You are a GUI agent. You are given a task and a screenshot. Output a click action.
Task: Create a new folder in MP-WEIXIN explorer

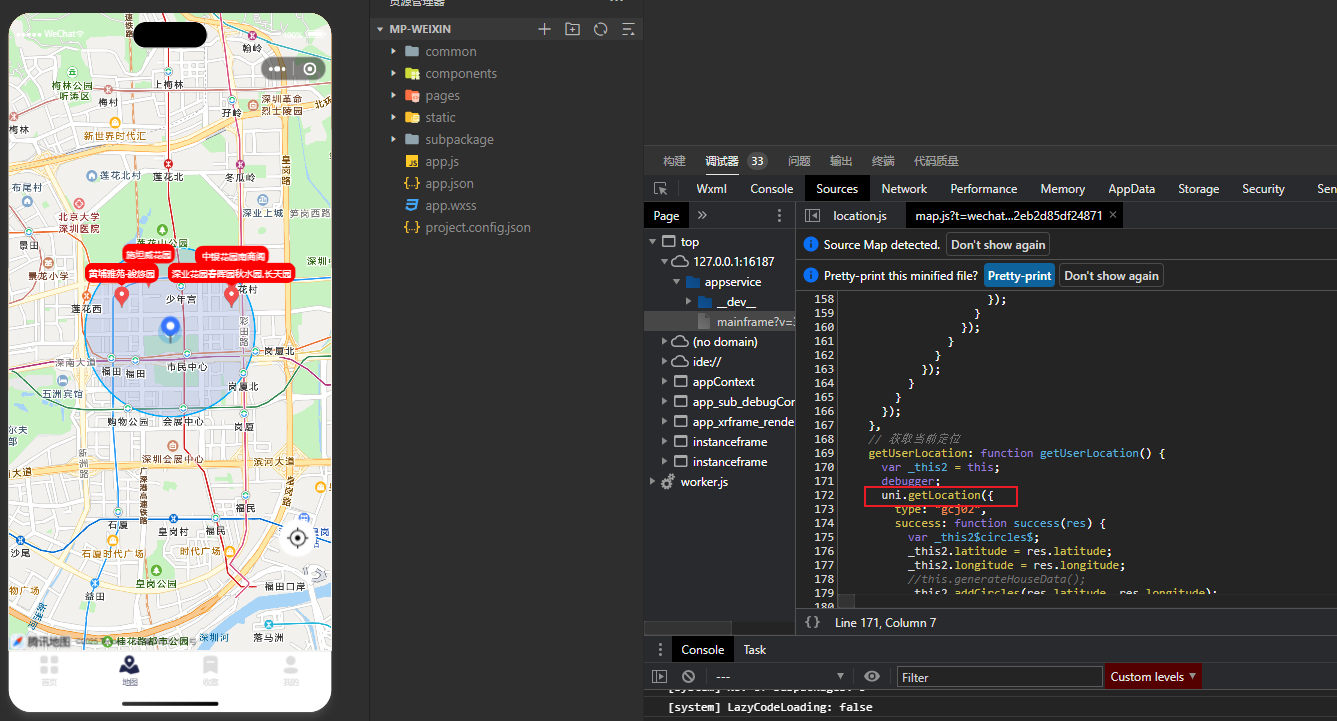572,29
